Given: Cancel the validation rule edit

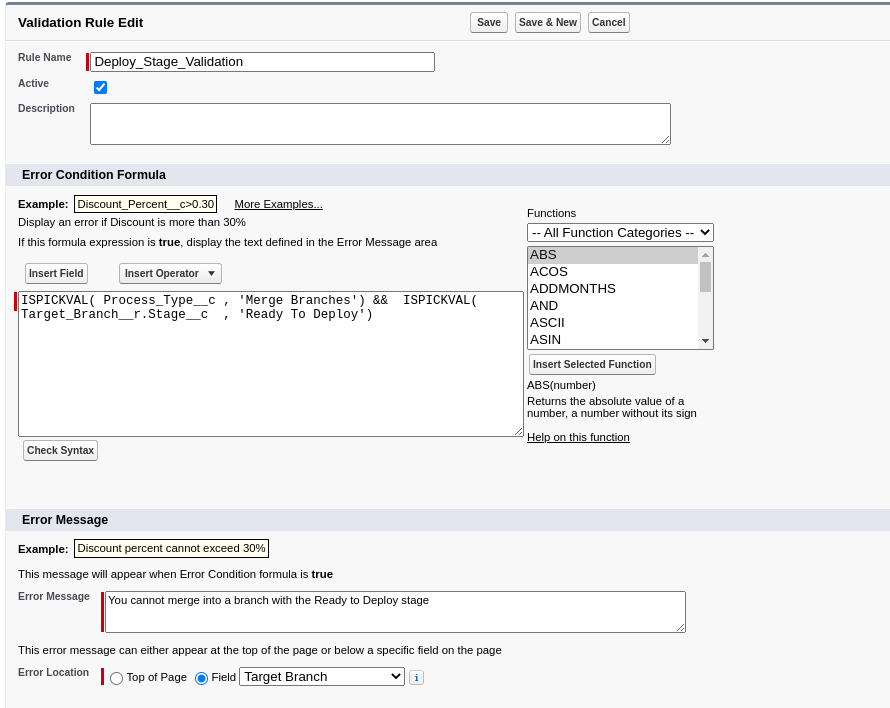Looking at the screenshot, I should [x=608, y=23].
